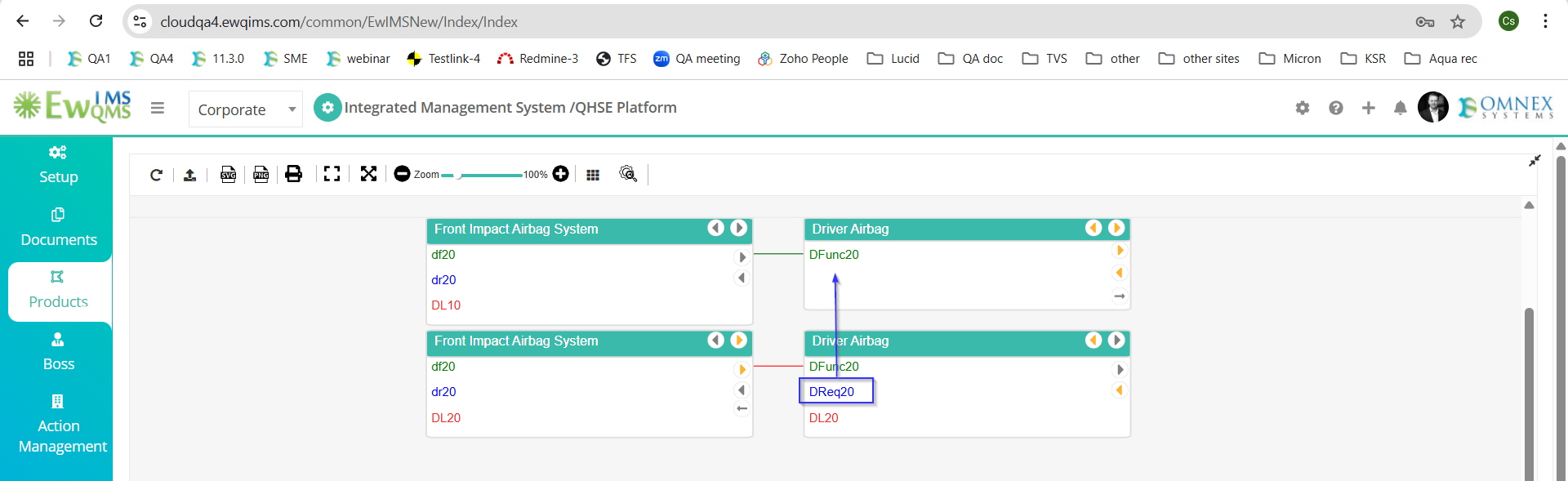The width and height of the screenshot is (1568, 481).
Task: Click the DL10 failure entry
Action: point(446,305)
